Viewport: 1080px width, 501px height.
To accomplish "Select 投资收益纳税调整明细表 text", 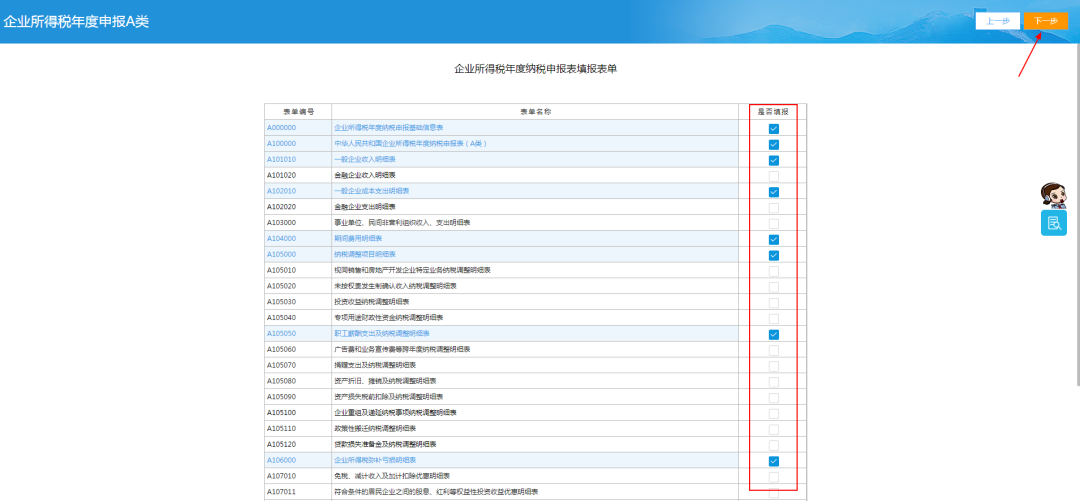I will (371, 302).
